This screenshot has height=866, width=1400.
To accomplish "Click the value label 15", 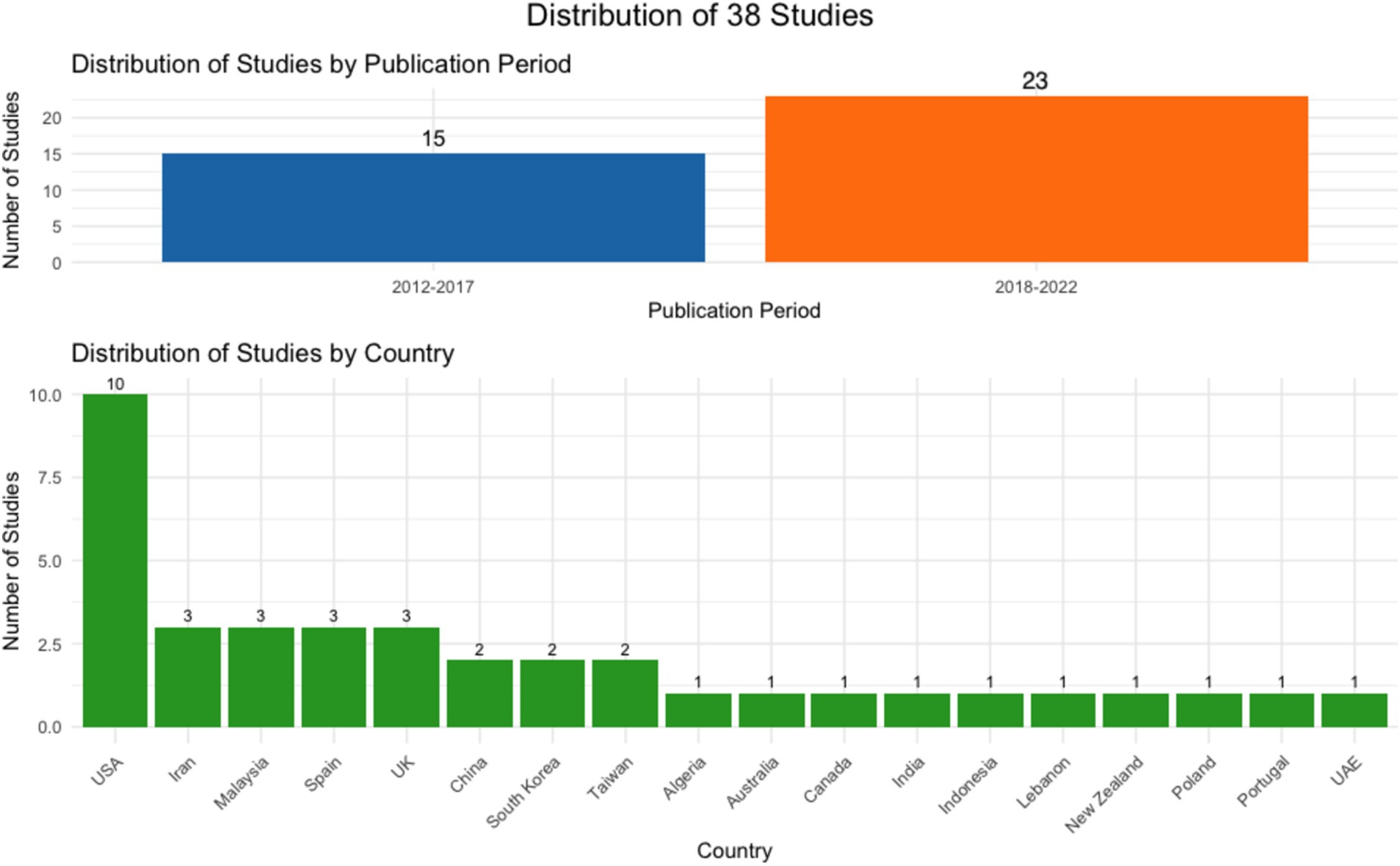I will 433,139.
